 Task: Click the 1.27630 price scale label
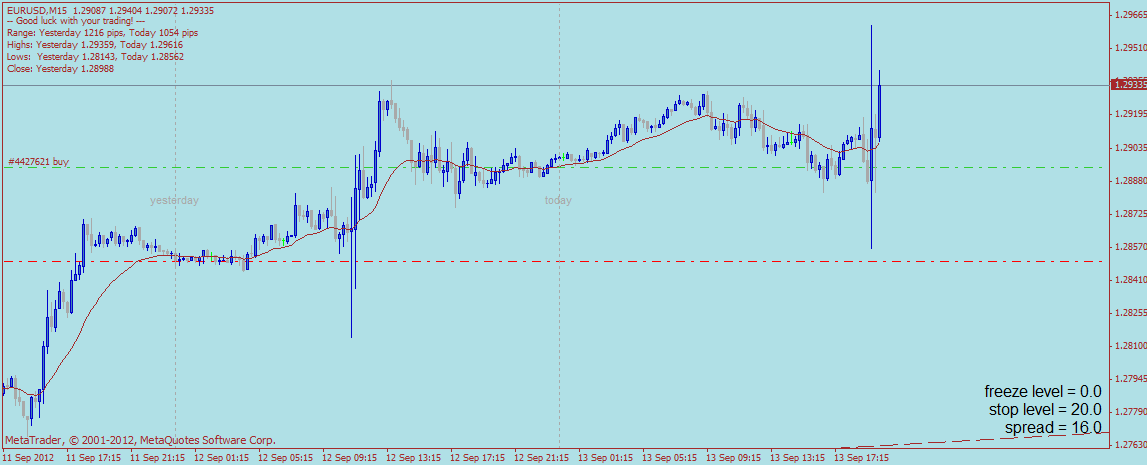pos(1129,445)
